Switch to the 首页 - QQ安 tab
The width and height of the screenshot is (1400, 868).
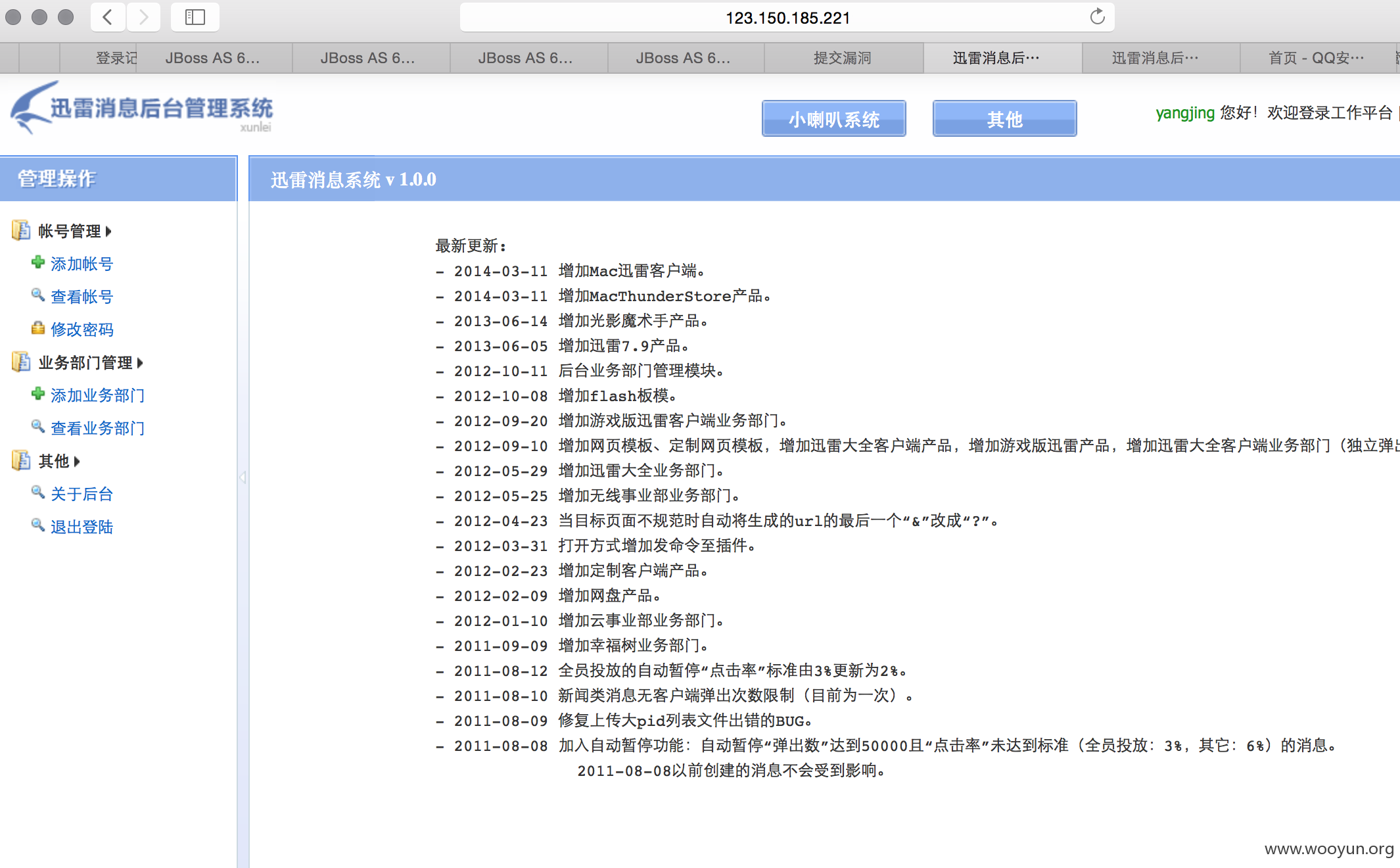[x=1318, y=58]
